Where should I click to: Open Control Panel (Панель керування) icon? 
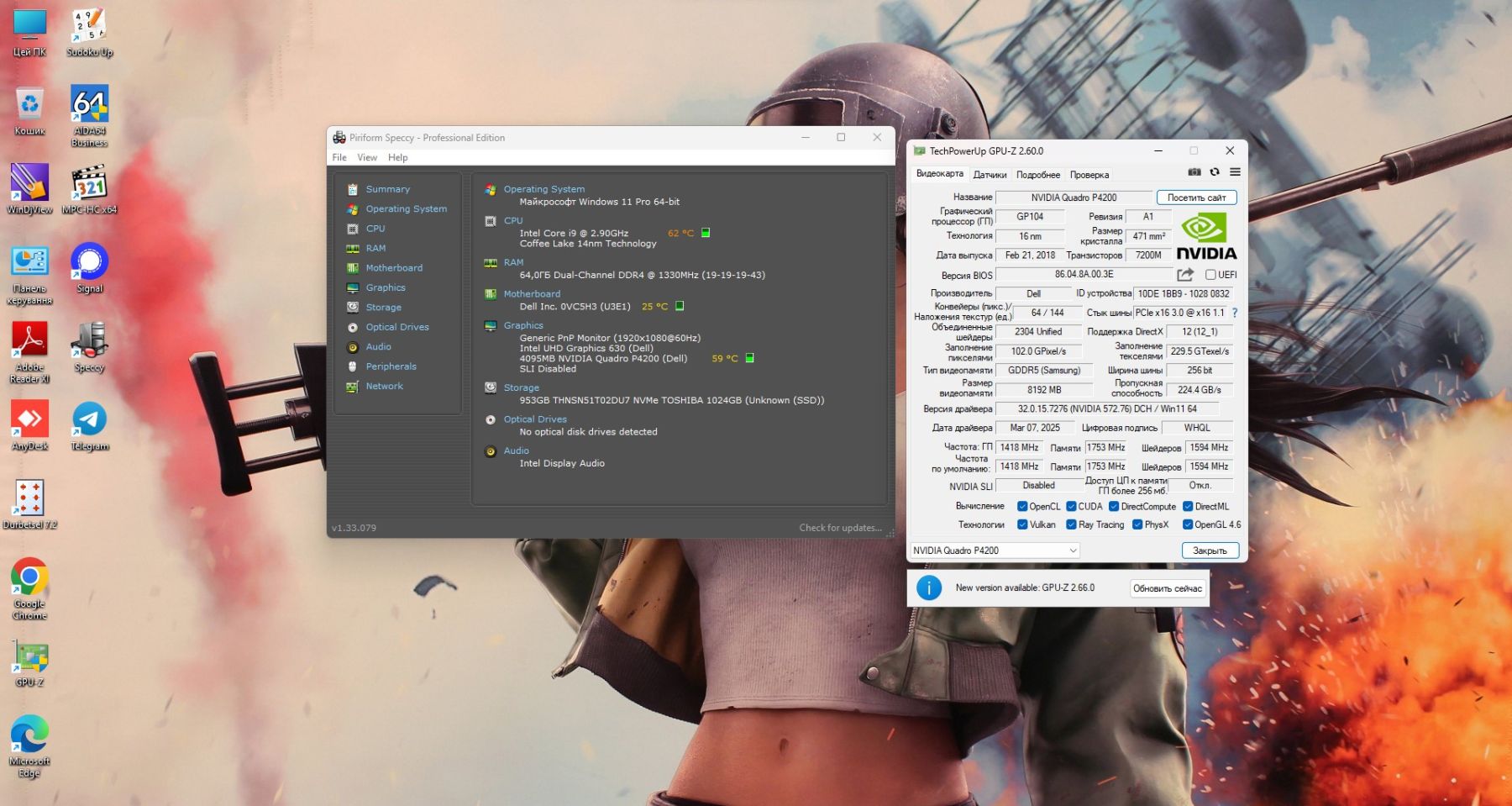click(x=29, y=274)
